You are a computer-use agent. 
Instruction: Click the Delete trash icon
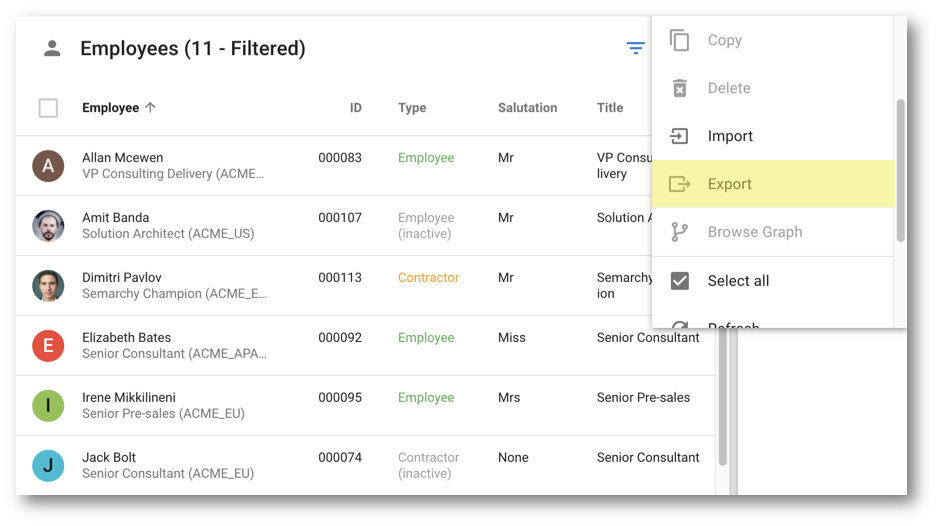click(x=680, y=88)
